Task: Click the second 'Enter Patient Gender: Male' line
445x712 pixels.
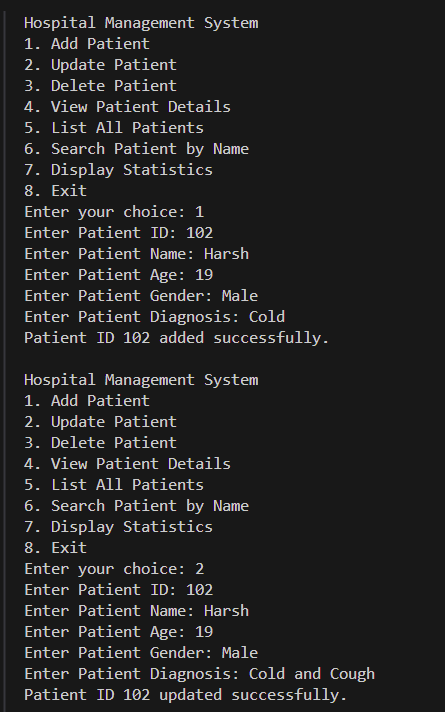Action: 141,653
